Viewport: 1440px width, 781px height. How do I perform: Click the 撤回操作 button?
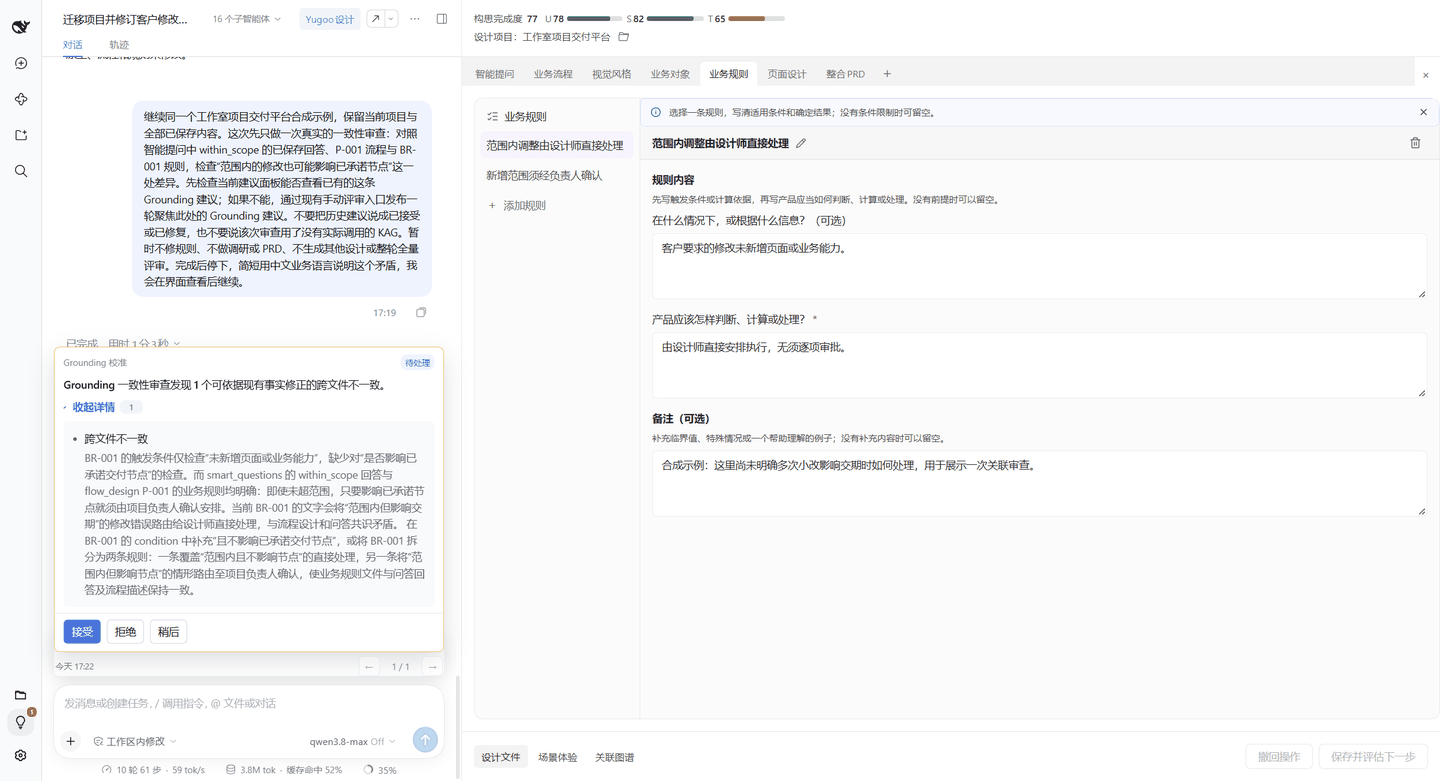pos(1278,756)
